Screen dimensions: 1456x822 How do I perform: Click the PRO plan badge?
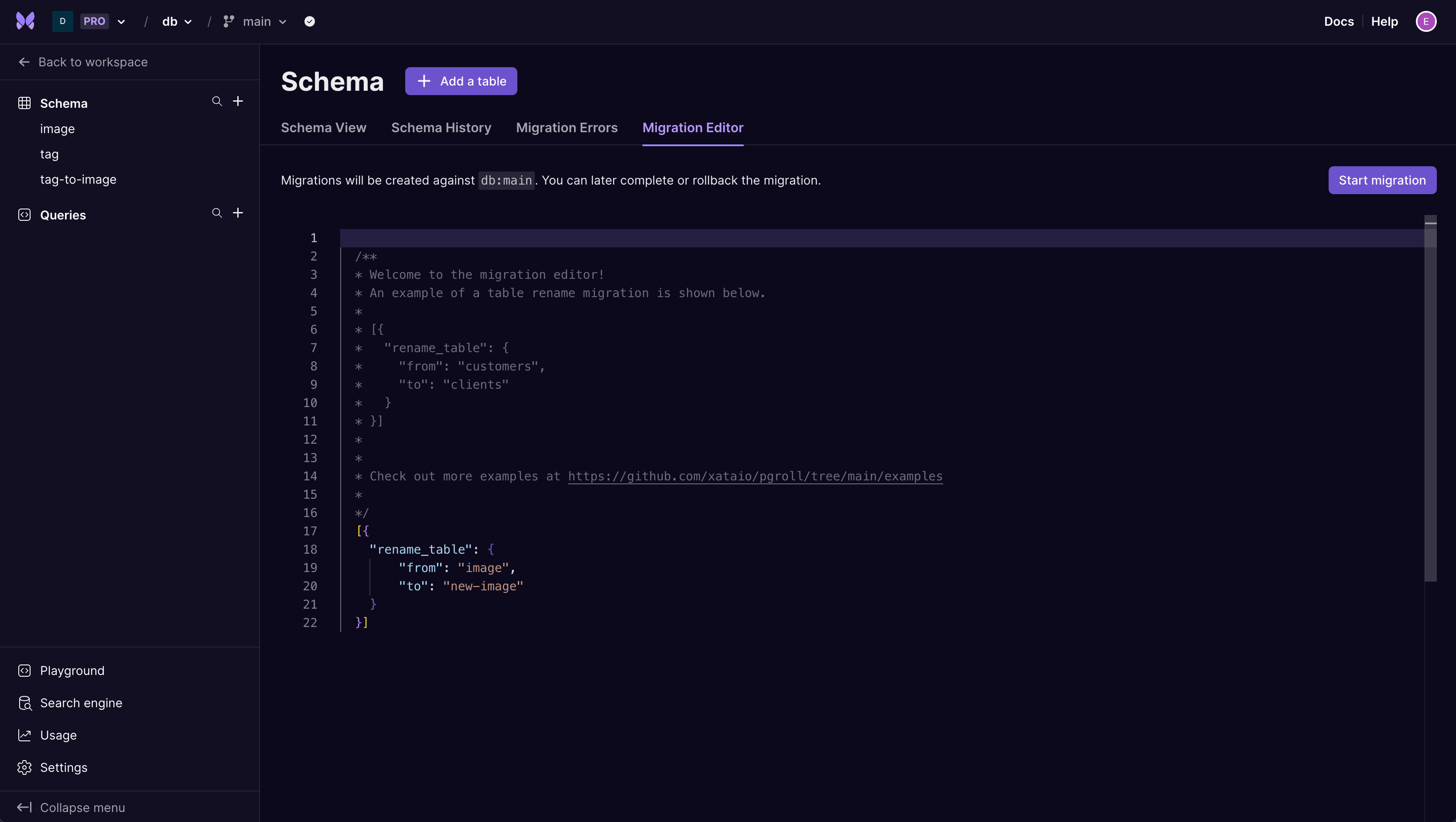pyautogui.click(x=94, y=21)
